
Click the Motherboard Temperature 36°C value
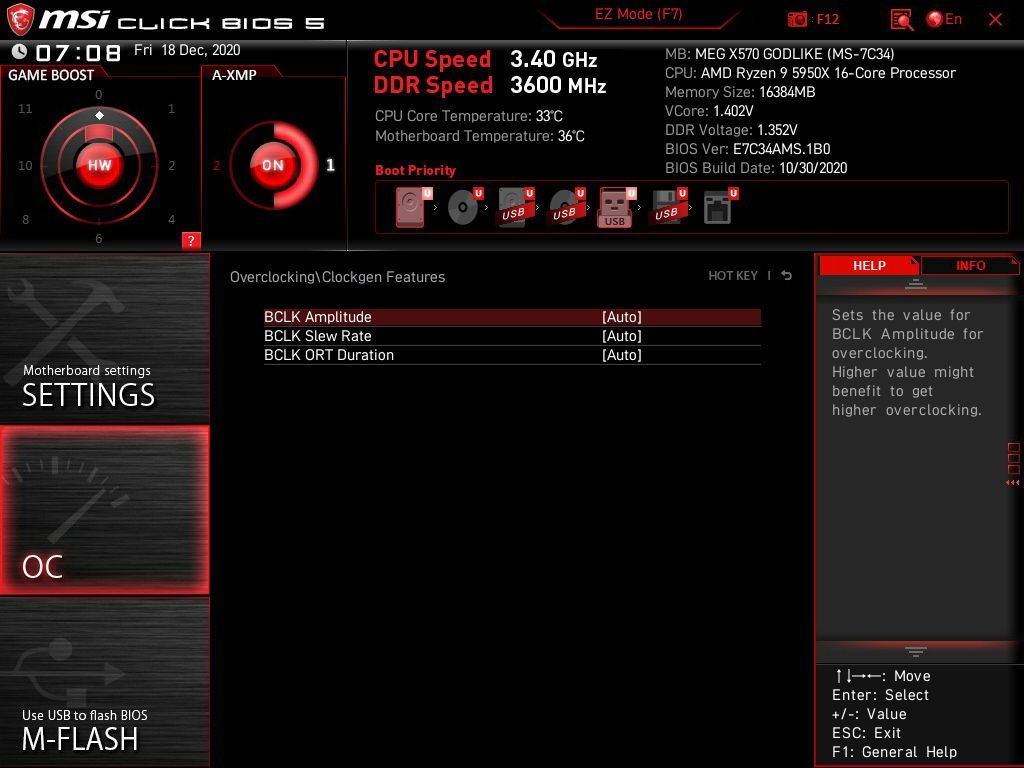pos(571,136)
